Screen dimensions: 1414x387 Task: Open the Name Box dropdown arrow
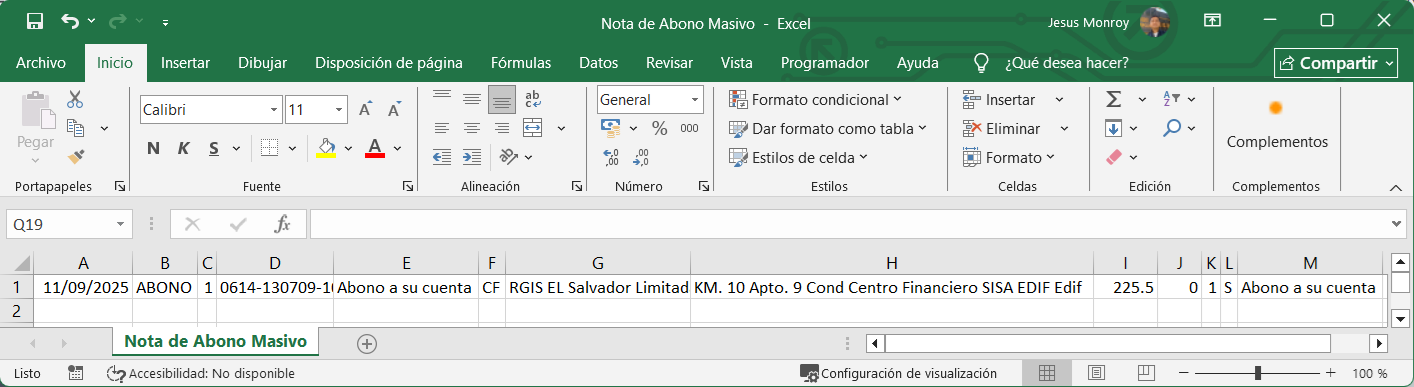click(121, 225)
